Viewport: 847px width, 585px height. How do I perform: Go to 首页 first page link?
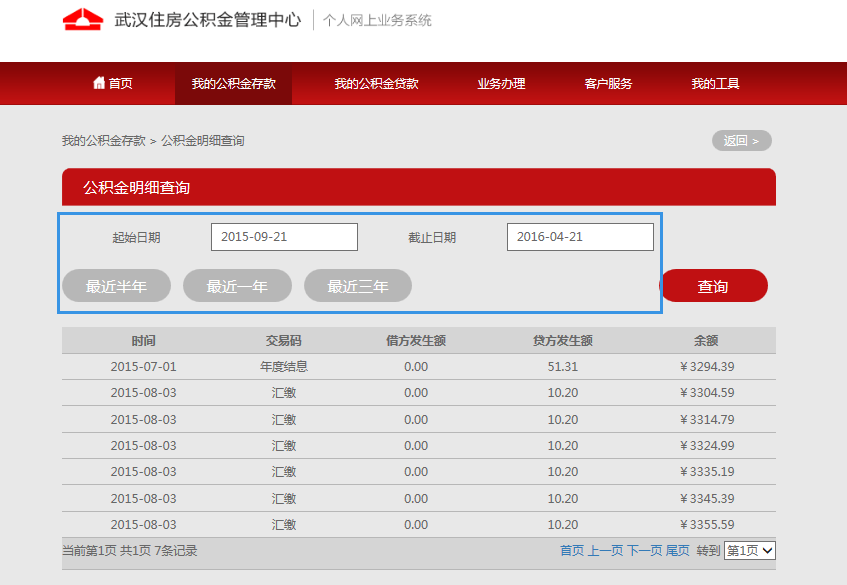(572, 551)
